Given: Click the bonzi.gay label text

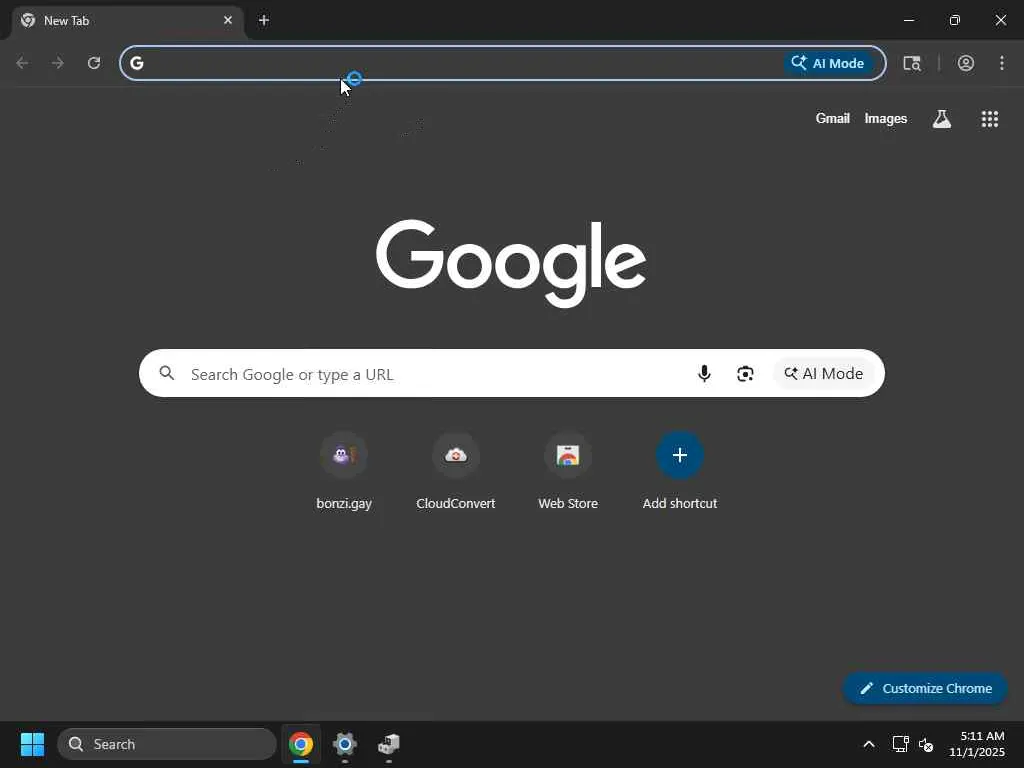Looking at the screenshot, I should coord(344,504).
